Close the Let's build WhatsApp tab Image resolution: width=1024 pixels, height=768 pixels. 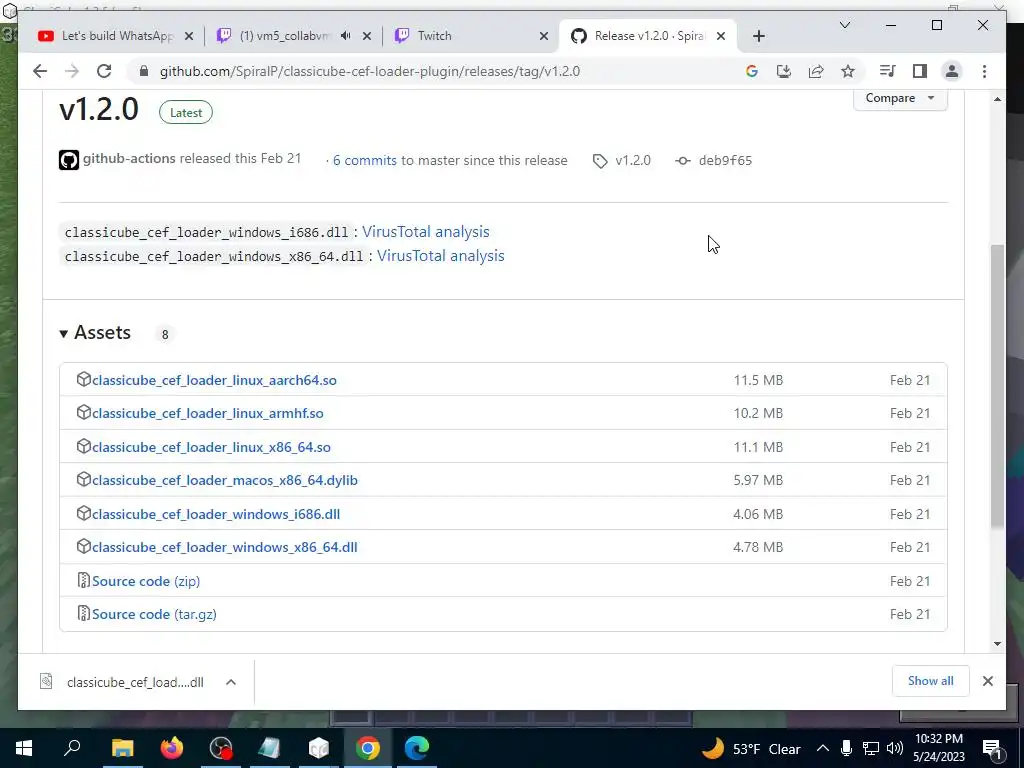tap(189, 36)
